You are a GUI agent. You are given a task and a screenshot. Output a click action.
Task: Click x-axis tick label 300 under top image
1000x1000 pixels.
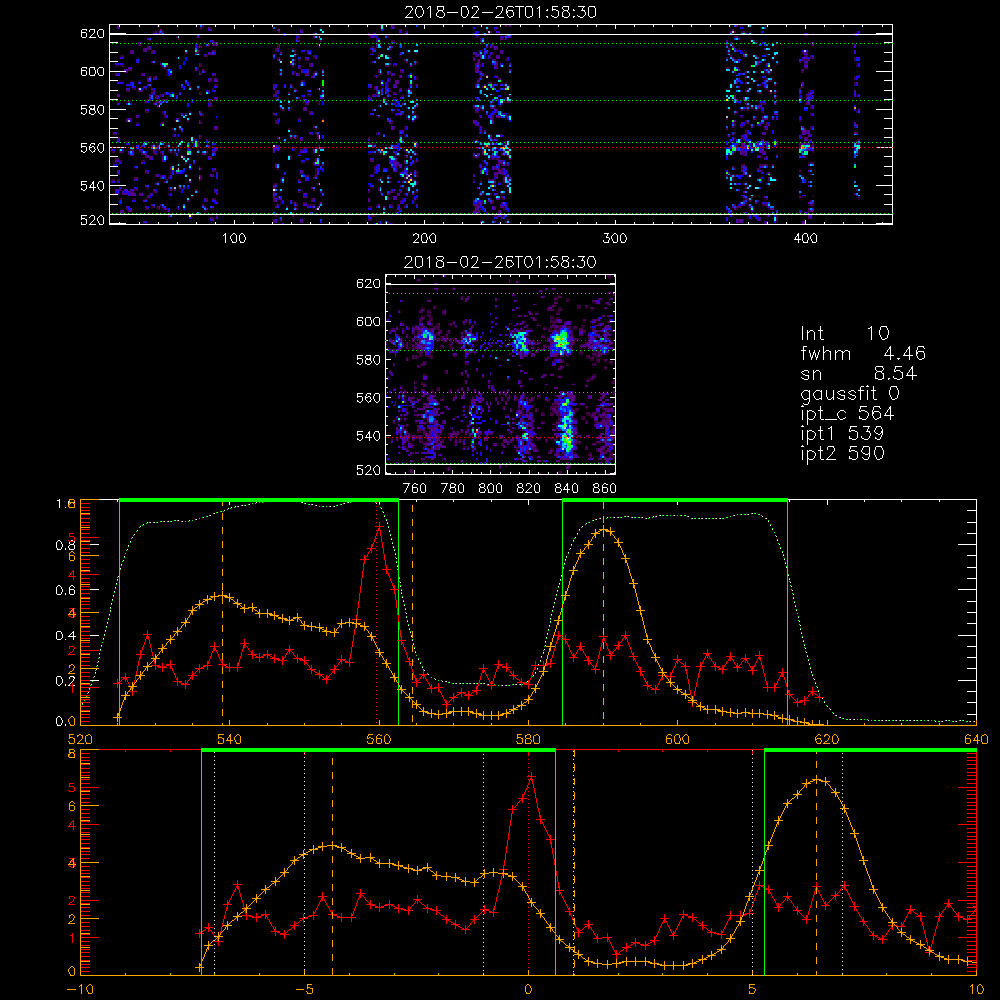coord(615,238)
